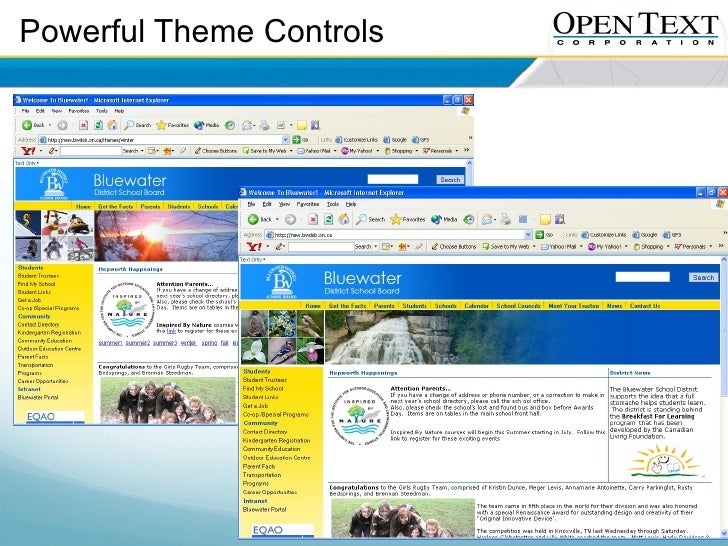This screenshot has width=728, height=546.
Task: Open address bar dropdown in front window
Action: pos(528,235)
